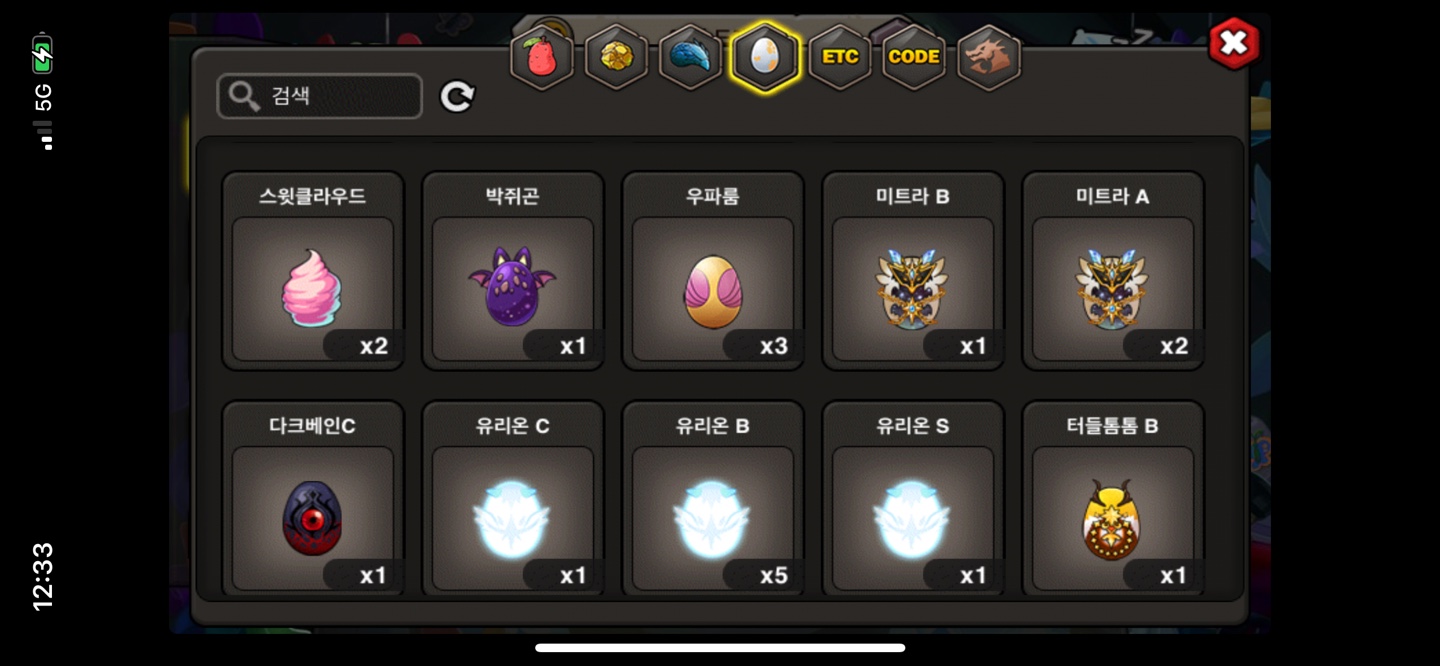Open the blue feather category tab
Screen dimensions: 1440x666
(691, 57)
